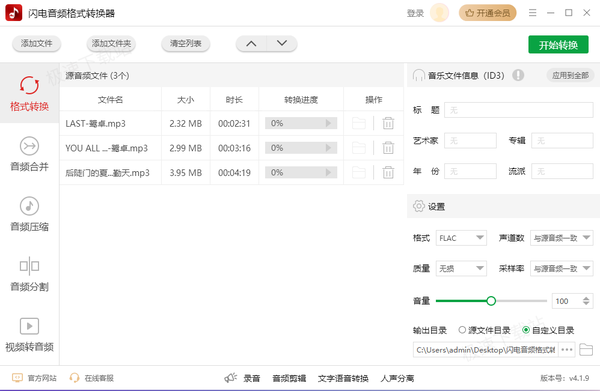This screenshot has height=391, width=600.
Task: Click the 音量 slider handle
Action: [x=491, y=301]
